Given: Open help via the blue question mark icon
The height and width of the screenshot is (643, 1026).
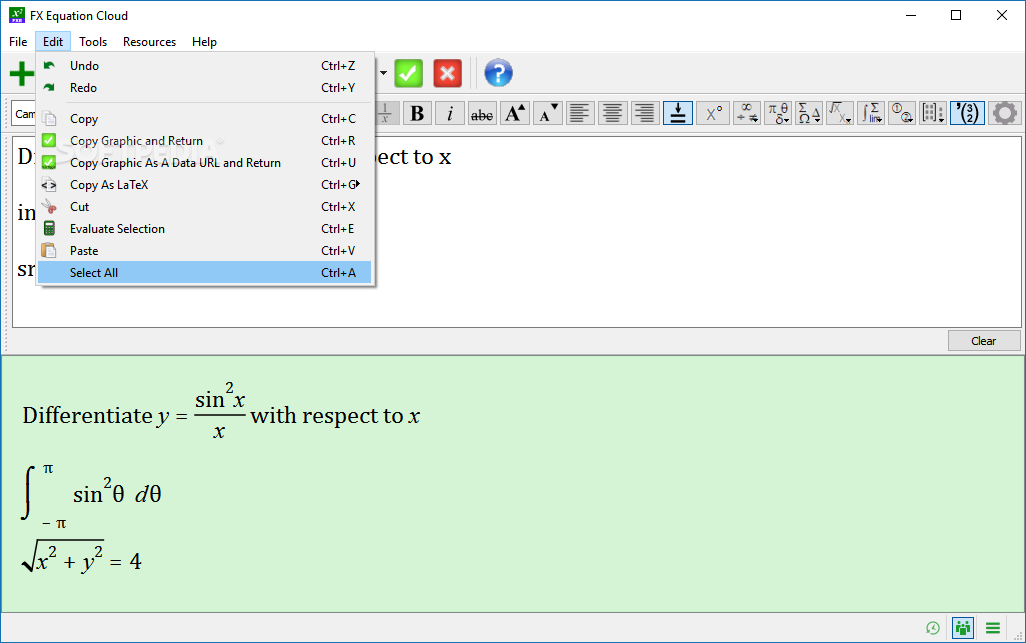Looking at the screenshot, I should pos(498,73).
